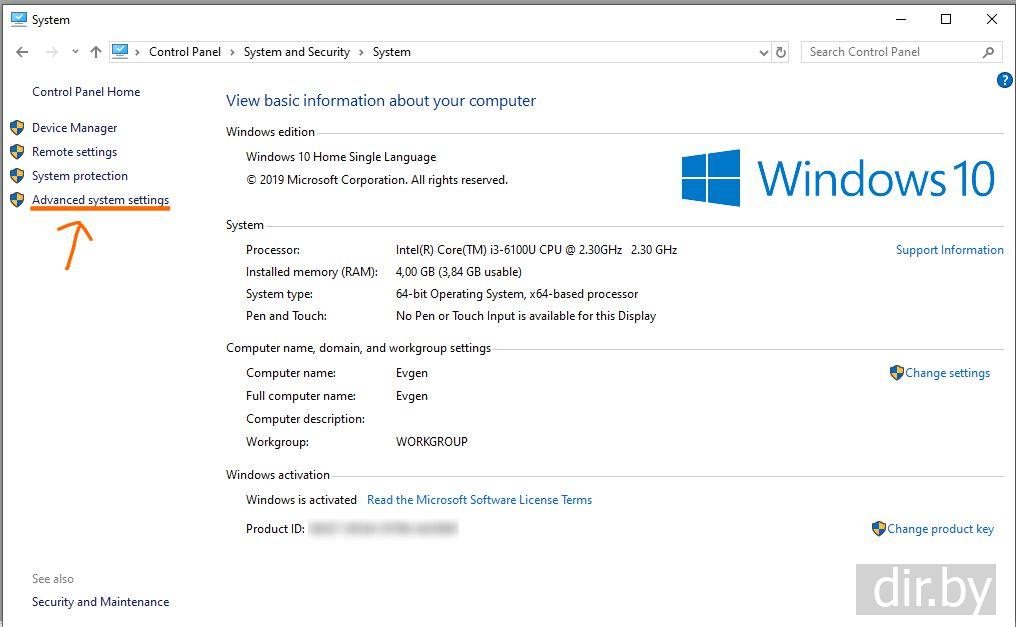The width and height of the screenshot is (1016, 627).
Task: Click the Back navigation arrow
Action: click(22, 52)
